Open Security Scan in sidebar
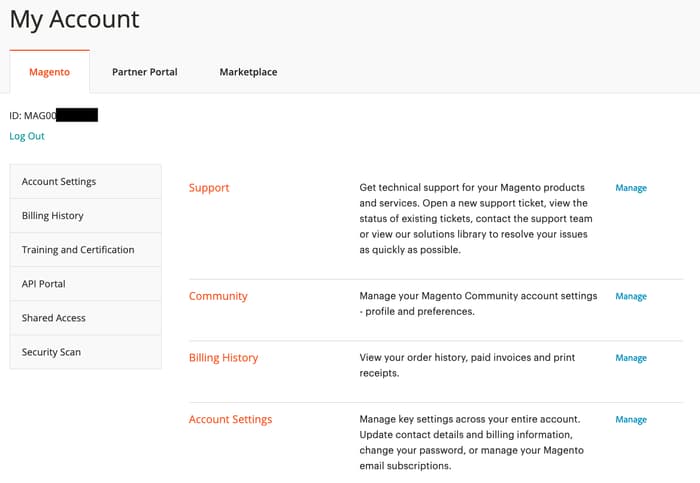Screen dimensions: 700x483 51,352
